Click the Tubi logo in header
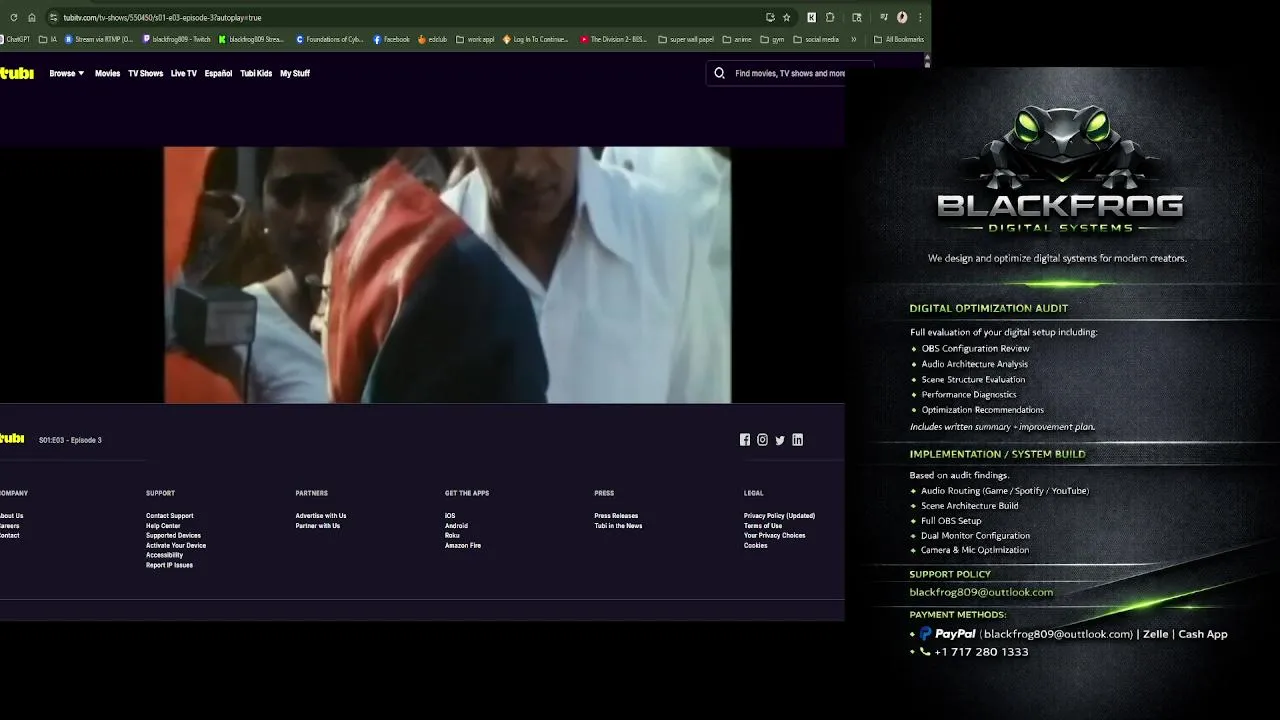Image resolution: width=1280 pixels, height=720 pixels. pos(16,73)
